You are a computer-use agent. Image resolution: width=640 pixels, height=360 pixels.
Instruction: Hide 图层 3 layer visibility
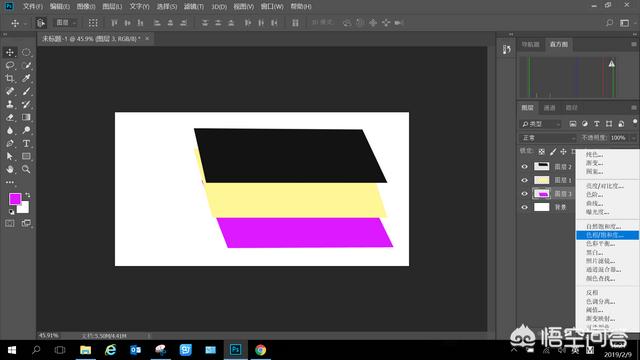(x=524, y=194)
